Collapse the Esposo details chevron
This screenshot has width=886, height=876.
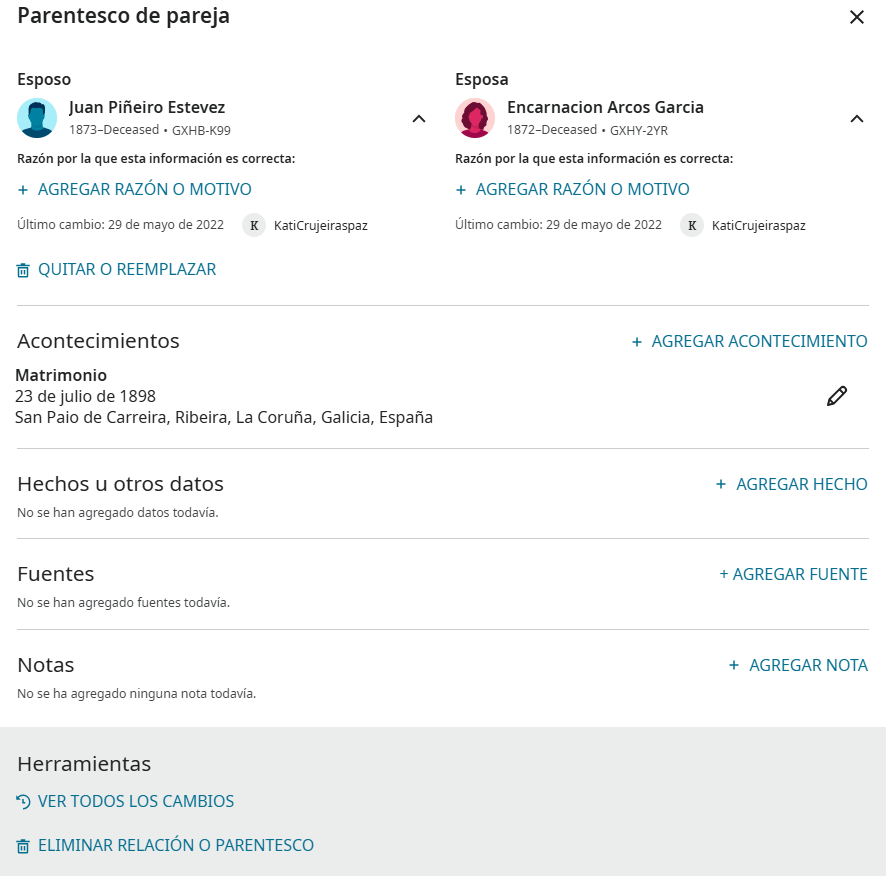coord(419,119)
